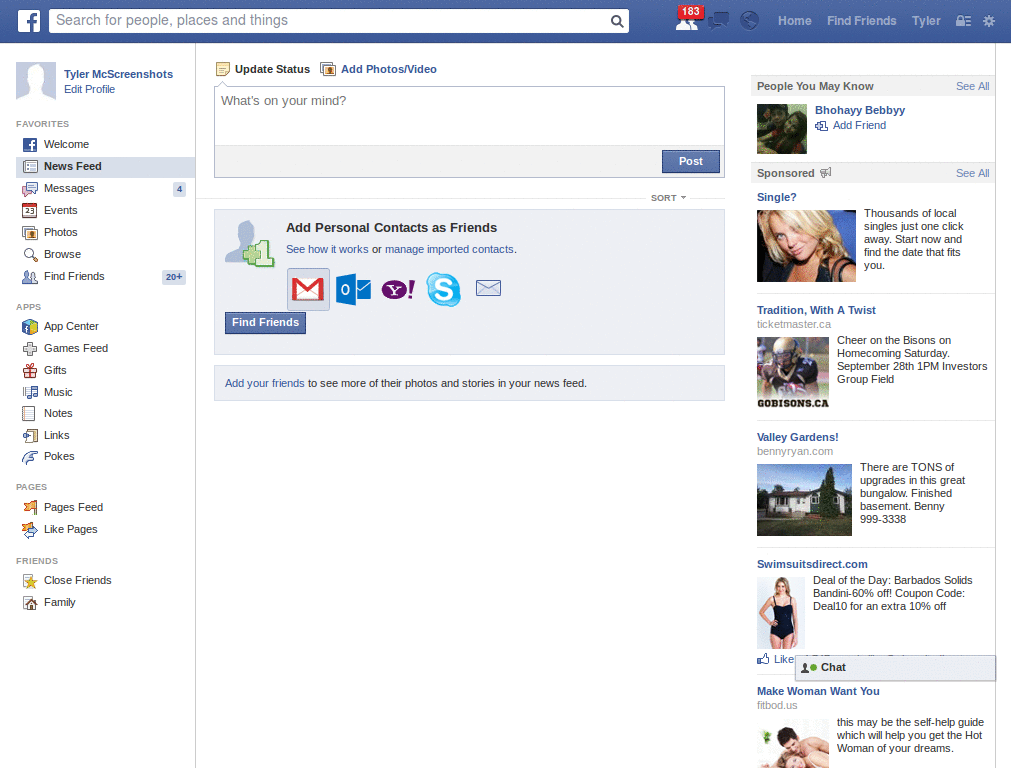
Task: Click the Outlook contacts icon
Action: (x=353, y=289)
